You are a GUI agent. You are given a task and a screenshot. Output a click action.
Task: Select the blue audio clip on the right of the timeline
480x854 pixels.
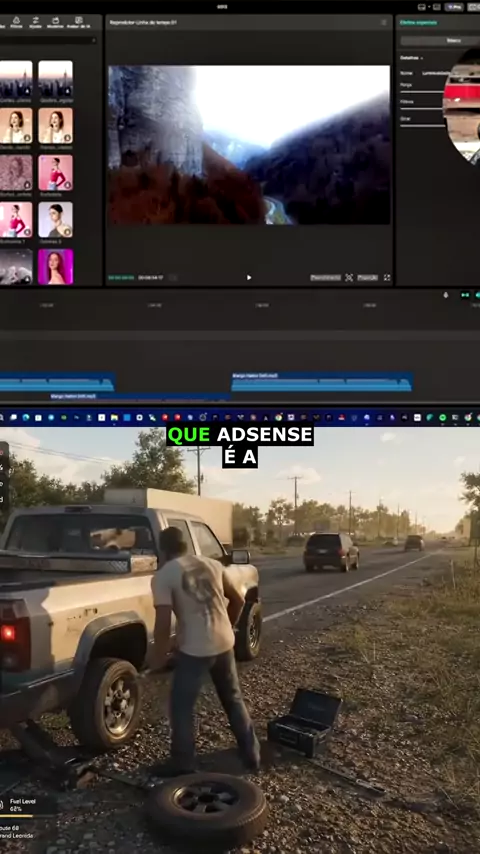[321, 382]
